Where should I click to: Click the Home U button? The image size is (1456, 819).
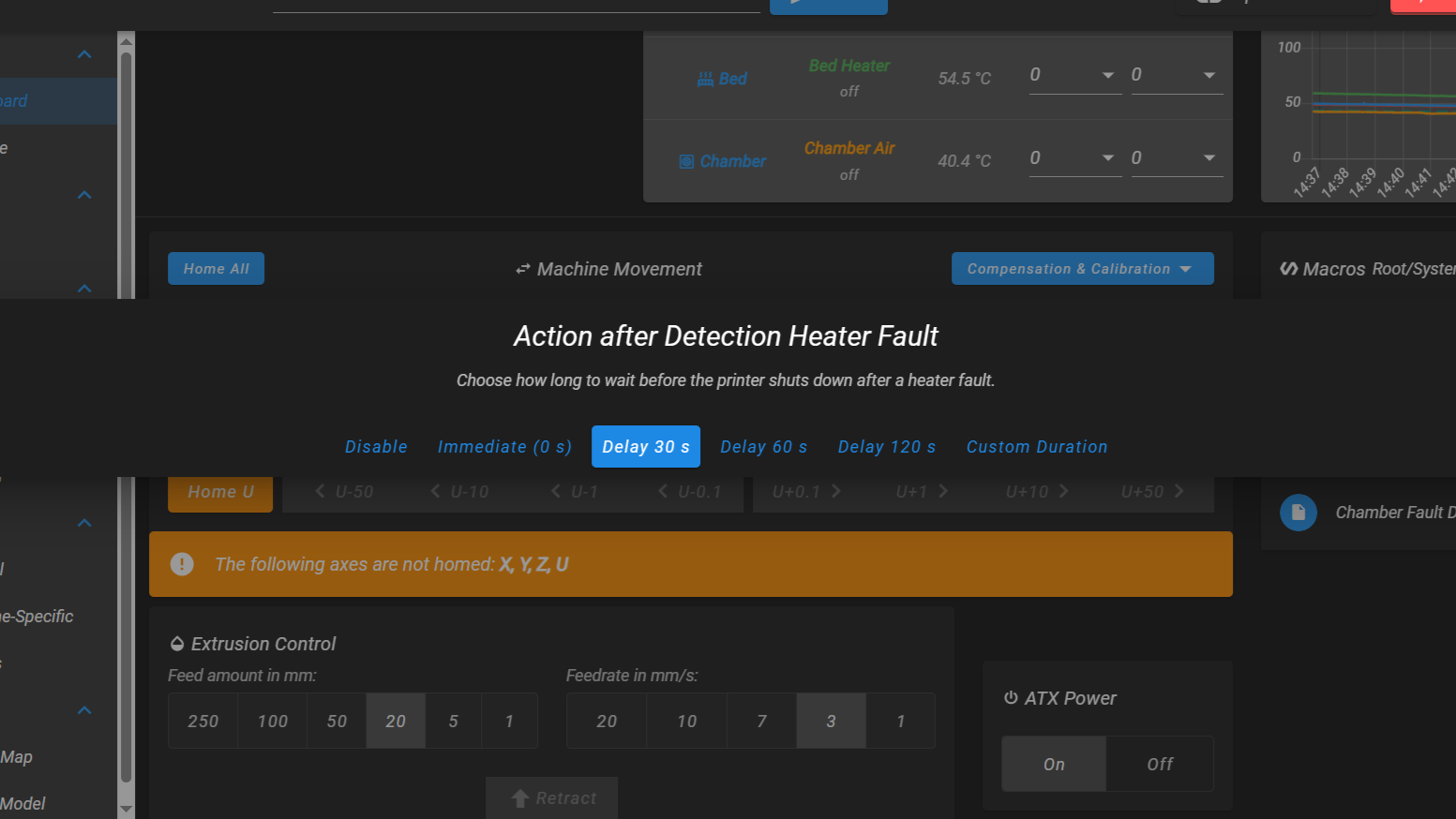(x=220, y=492)
